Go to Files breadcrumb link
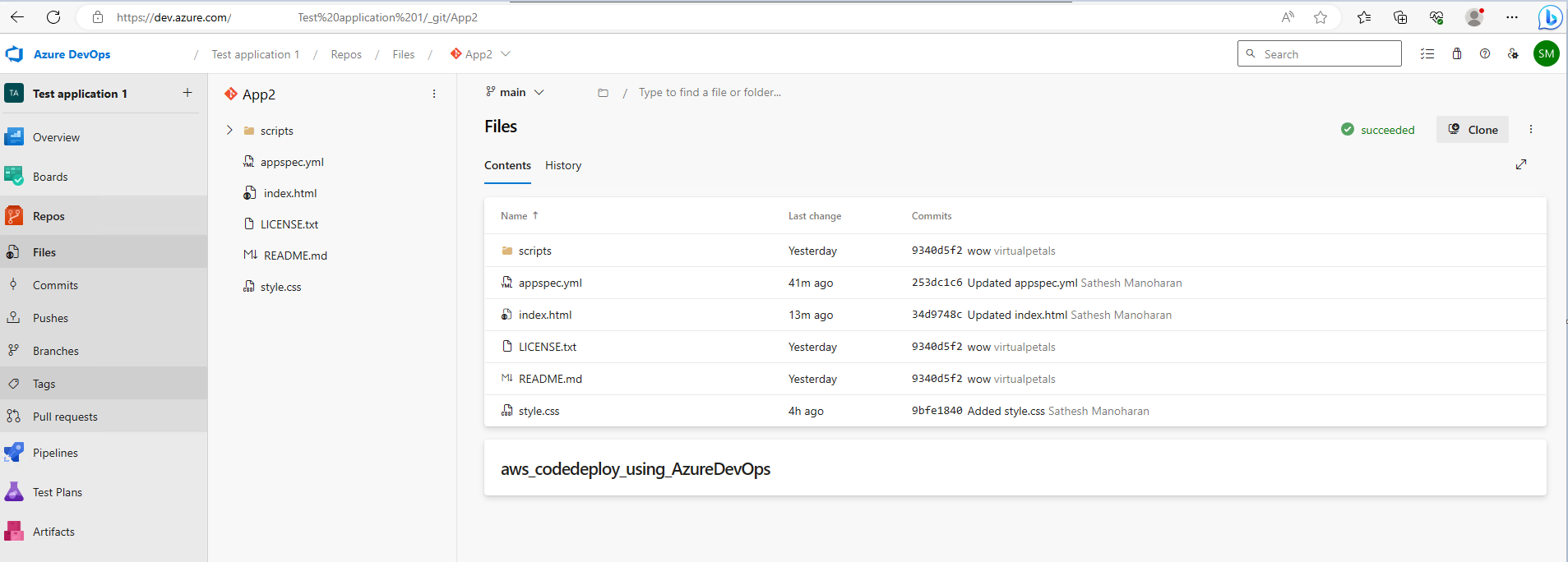This screenshot has width=1568, height=562. click(404, 54)
